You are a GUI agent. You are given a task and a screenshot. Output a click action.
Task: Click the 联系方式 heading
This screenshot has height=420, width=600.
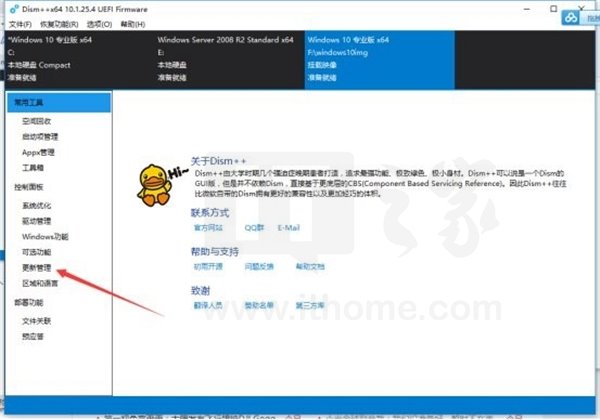tap(210, 213)
